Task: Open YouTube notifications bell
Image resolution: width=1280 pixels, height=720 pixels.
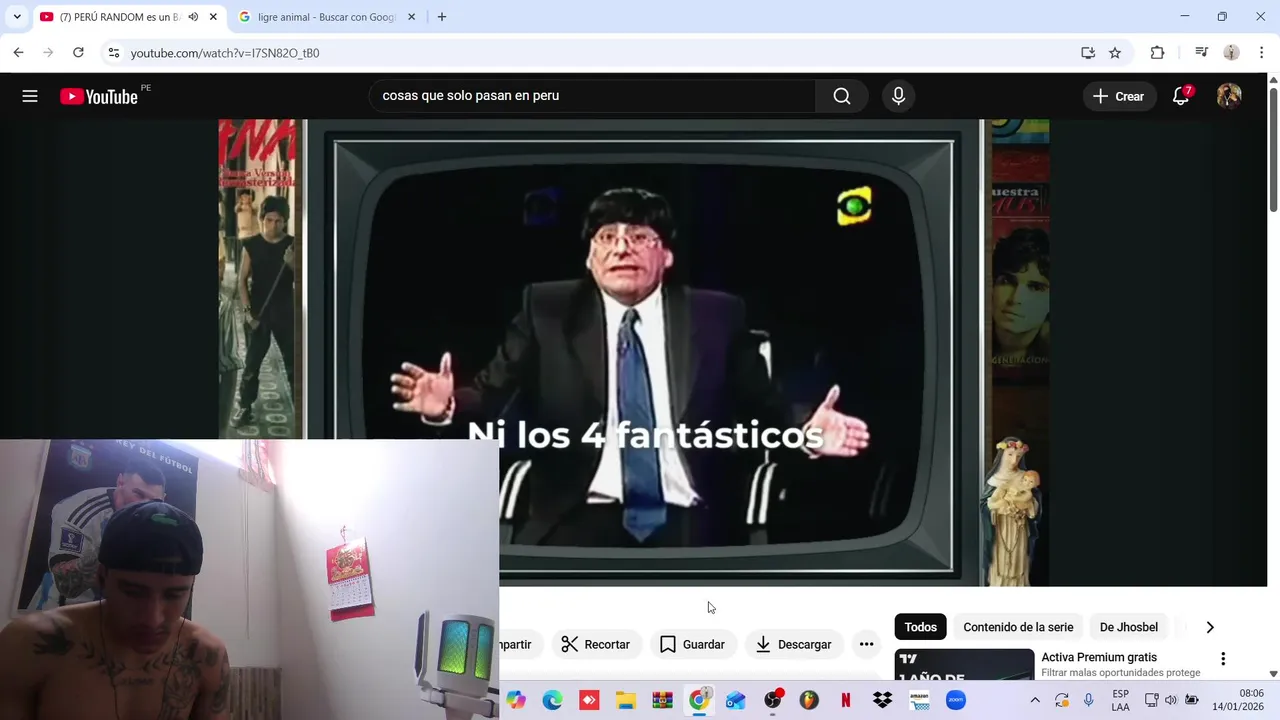Action: 1181,96
